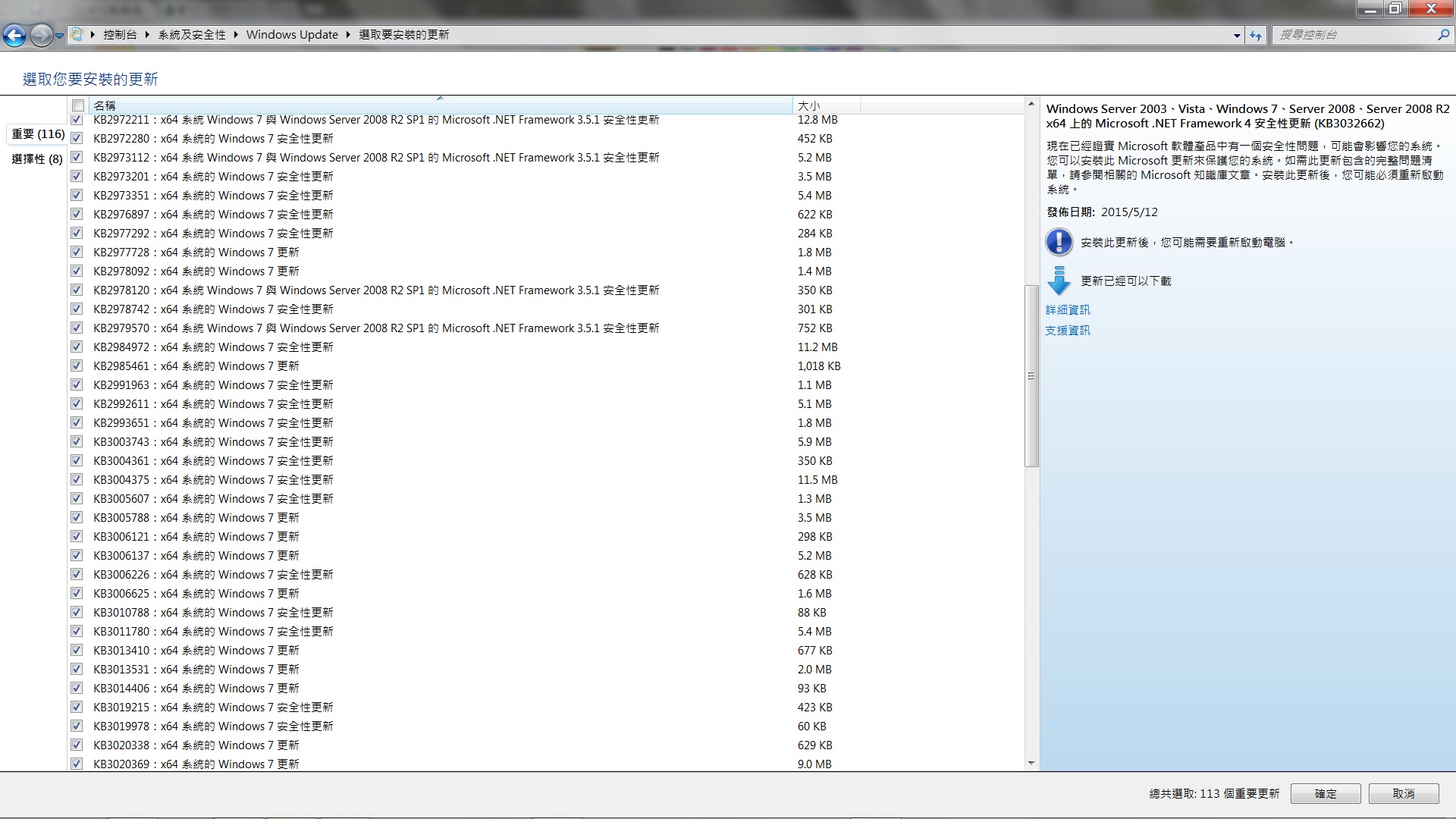Open the address bar history dropdown

pyautogui.click(x=1237, y=35)
